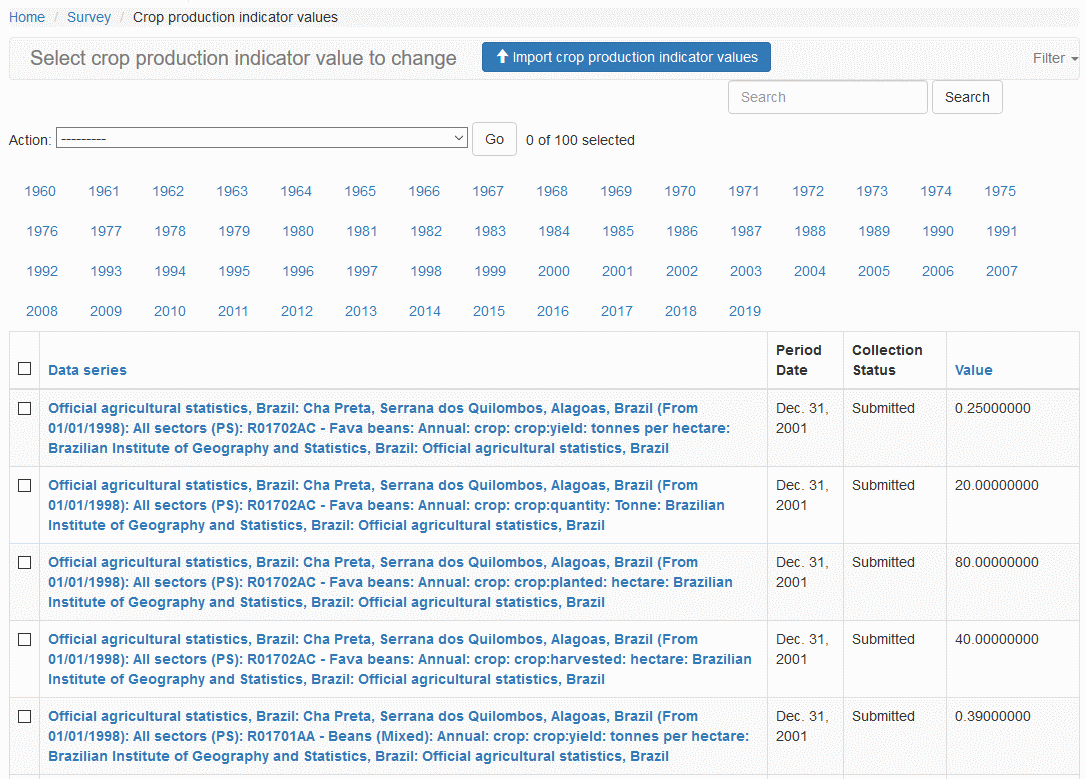This screenshot has width=1086, height=779.
Task: Open the Filter dropdown
Action: 1054,58
